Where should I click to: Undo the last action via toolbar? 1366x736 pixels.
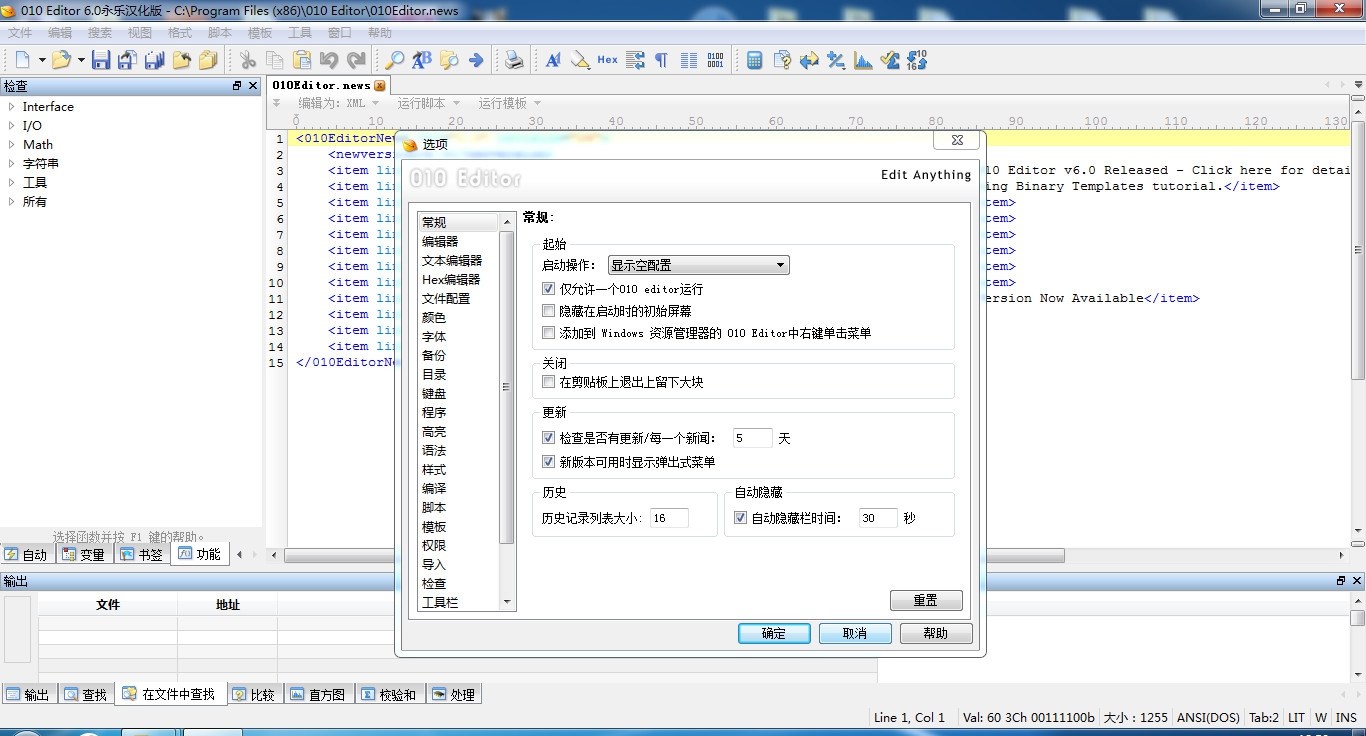329,60
